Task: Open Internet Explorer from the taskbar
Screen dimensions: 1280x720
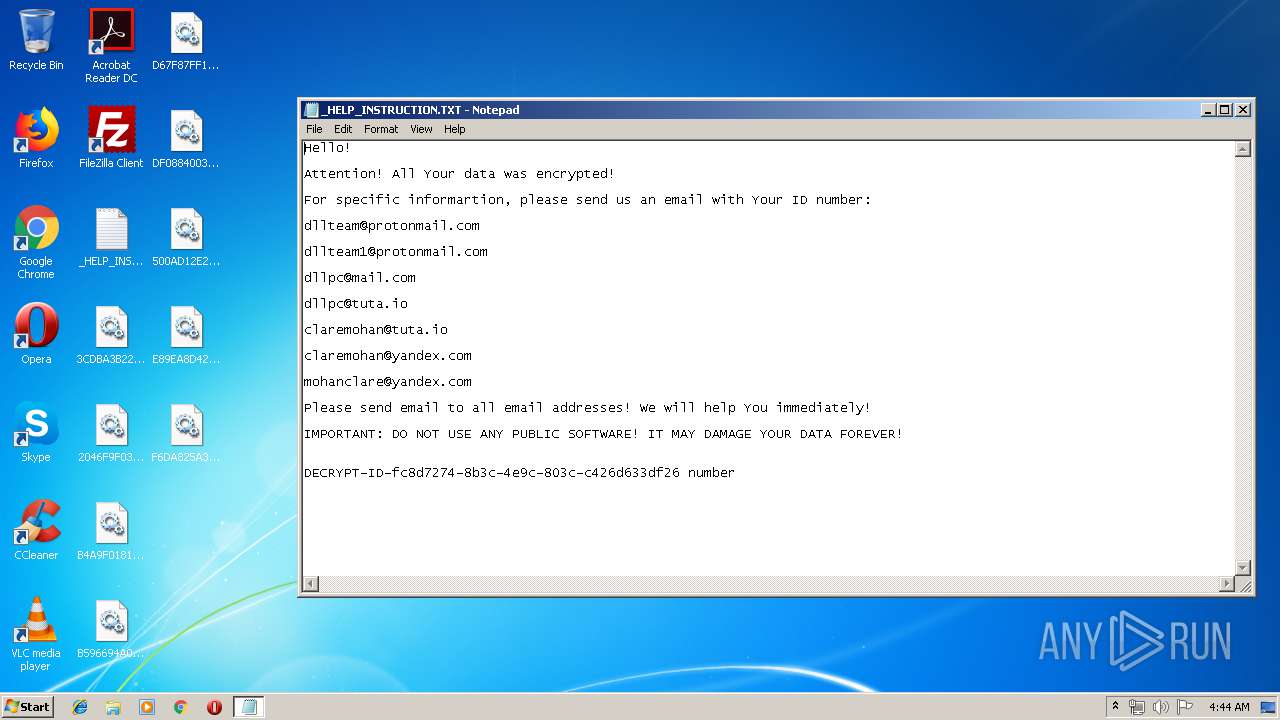Action: click(80, 707)
